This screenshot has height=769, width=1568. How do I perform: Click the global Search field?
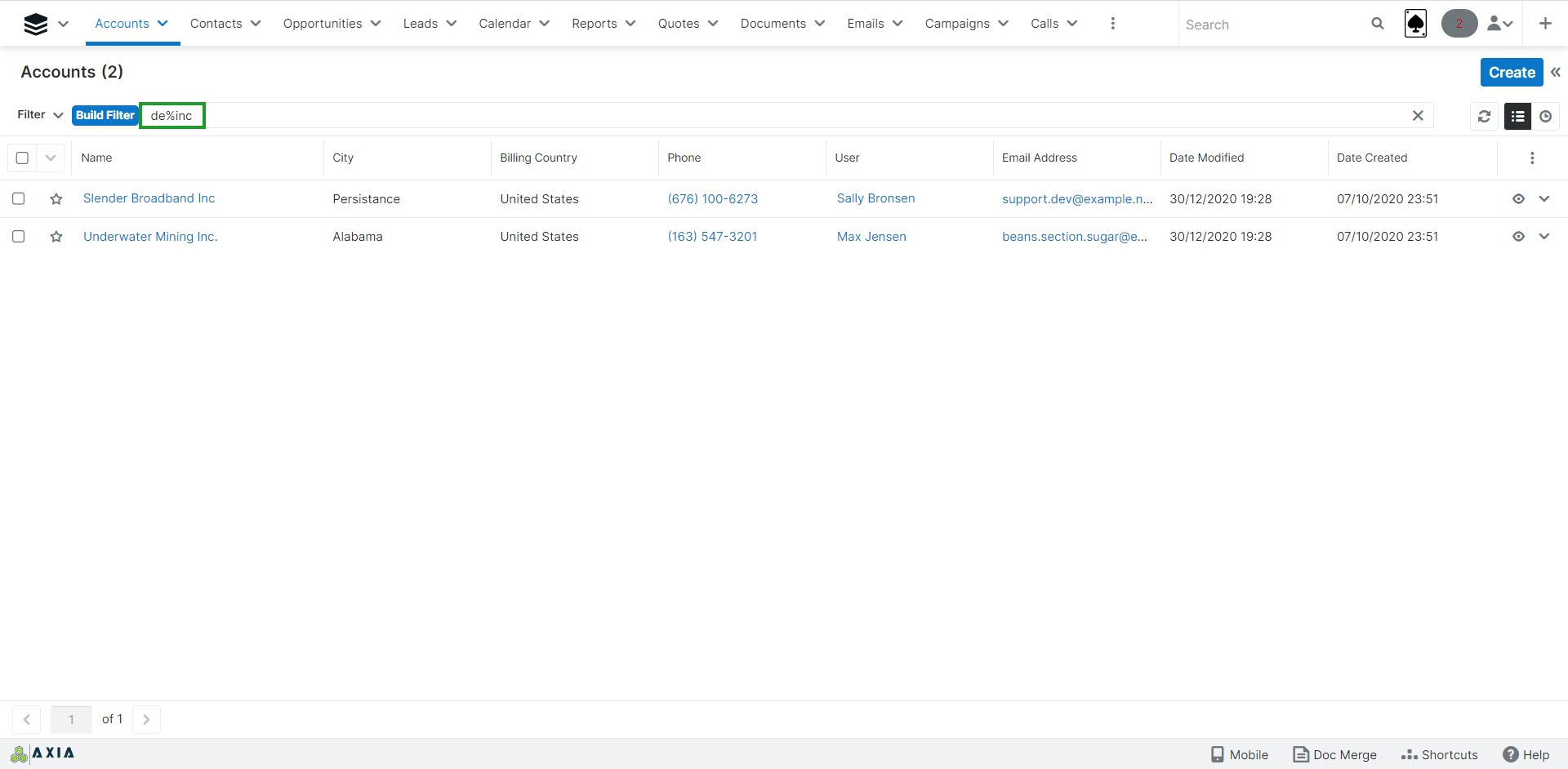click(x=1274, y=24)
